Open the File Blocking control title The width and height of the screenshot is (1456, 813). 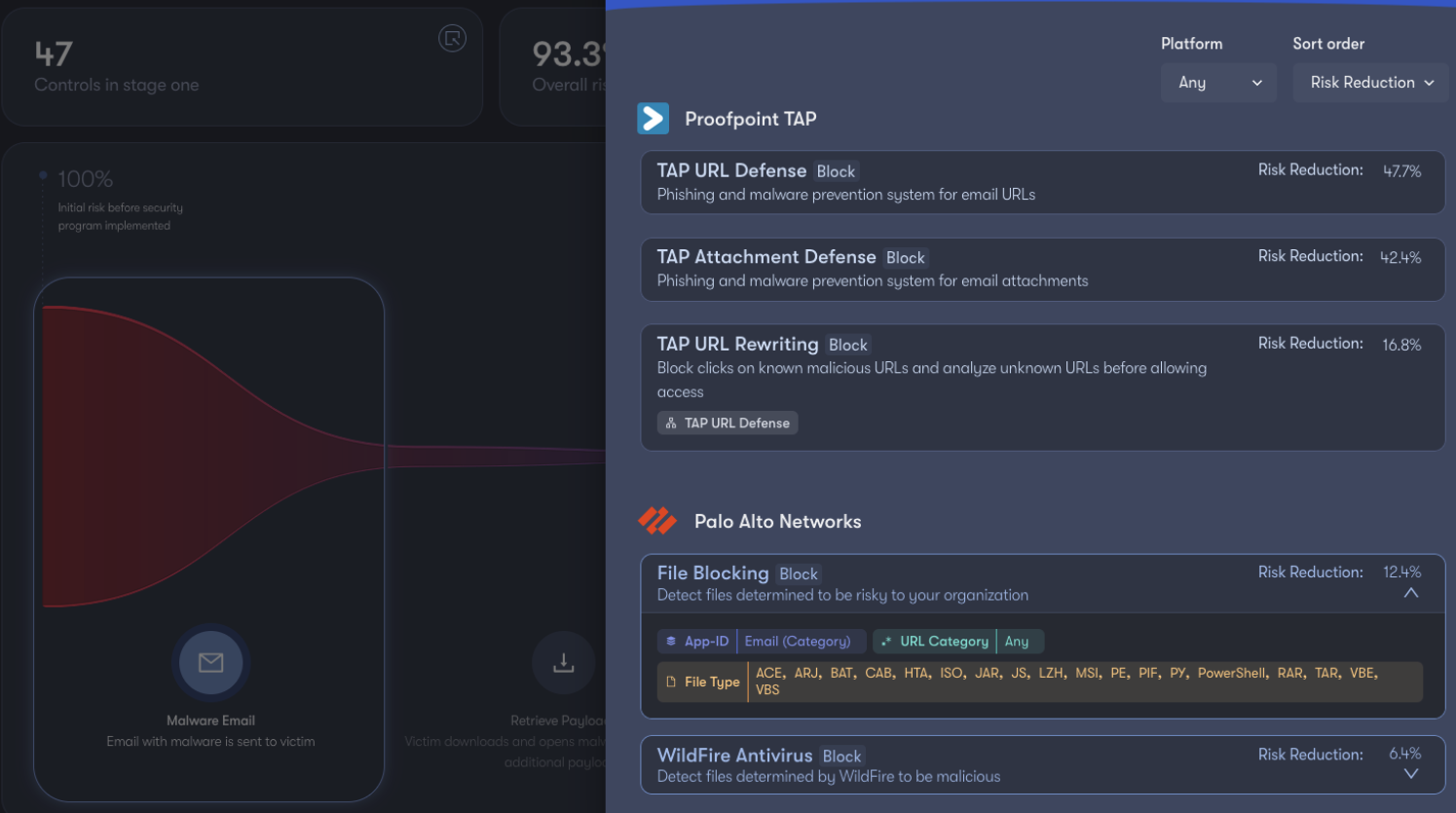(x=713, y=573)
